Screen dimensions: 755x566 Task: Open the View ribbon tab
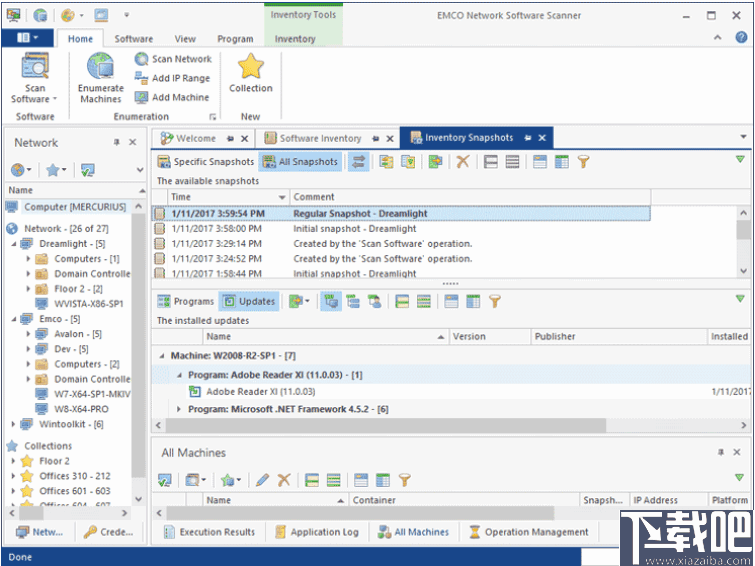[x=185, y=39]
